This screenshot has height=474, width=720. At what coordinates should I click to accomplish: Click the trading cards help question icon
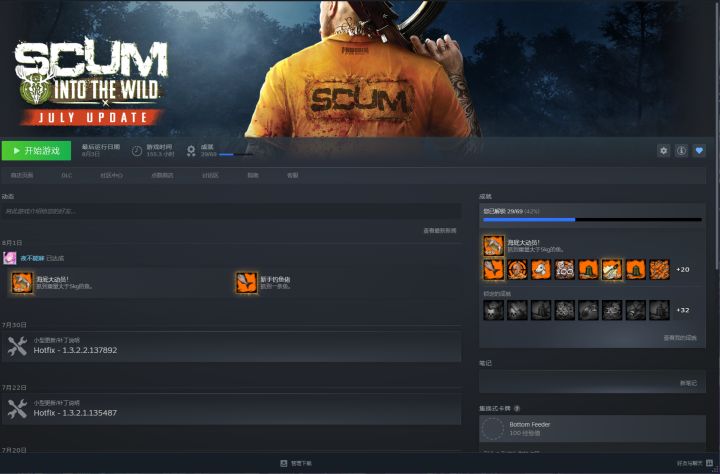click(517, 408)
